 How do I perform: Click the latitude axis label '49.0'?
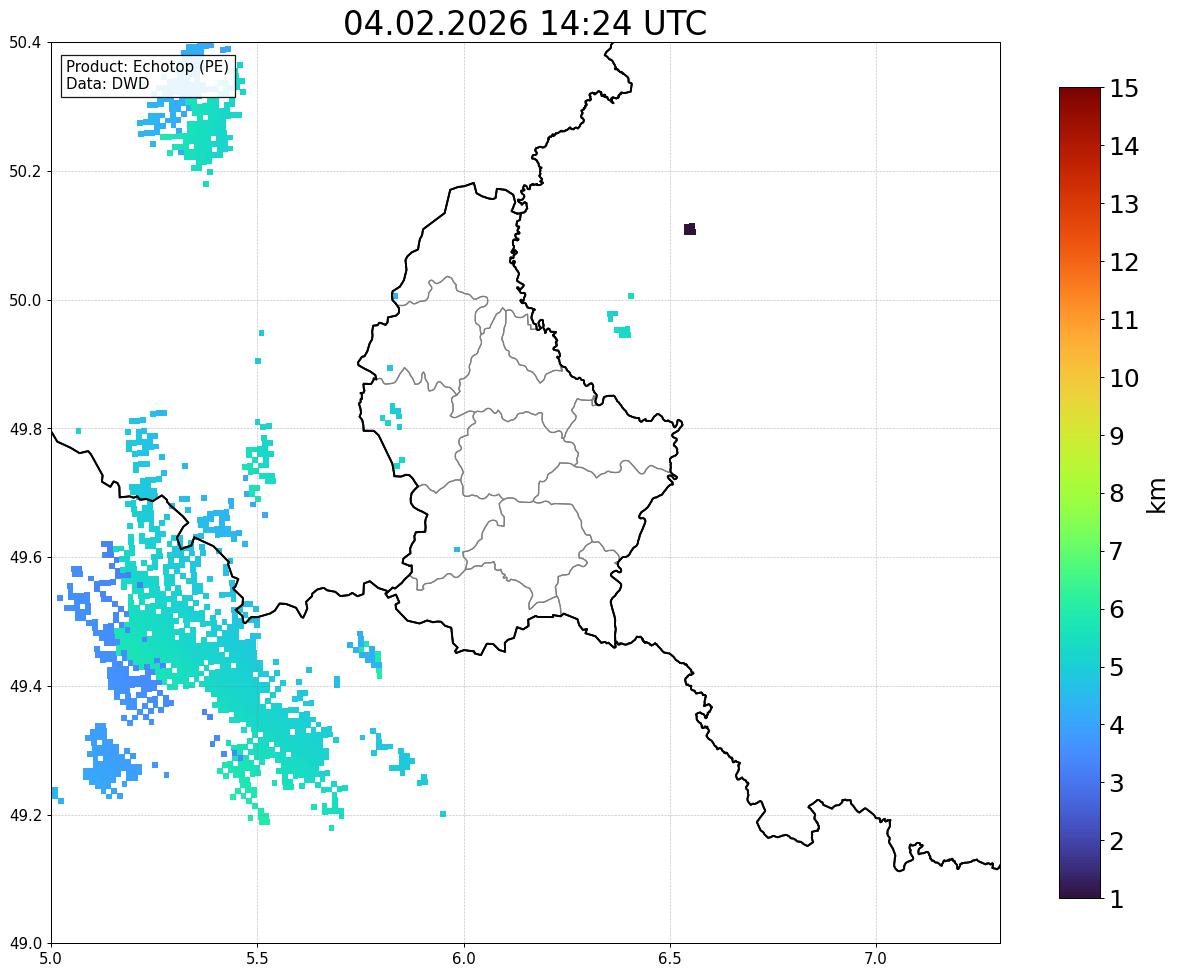(x=25, y=944)
